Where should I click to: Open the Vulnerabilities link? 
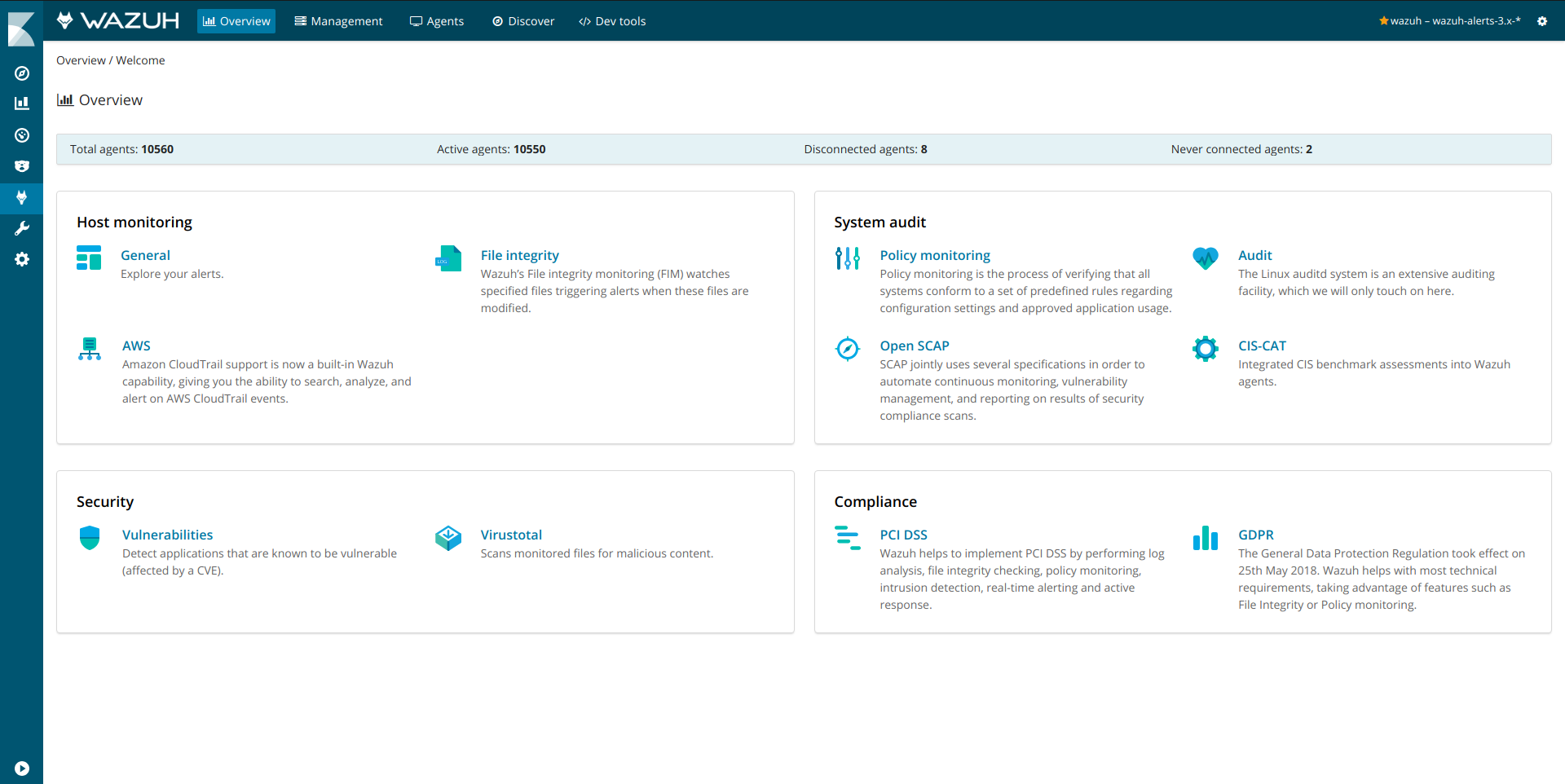(167, 535)
